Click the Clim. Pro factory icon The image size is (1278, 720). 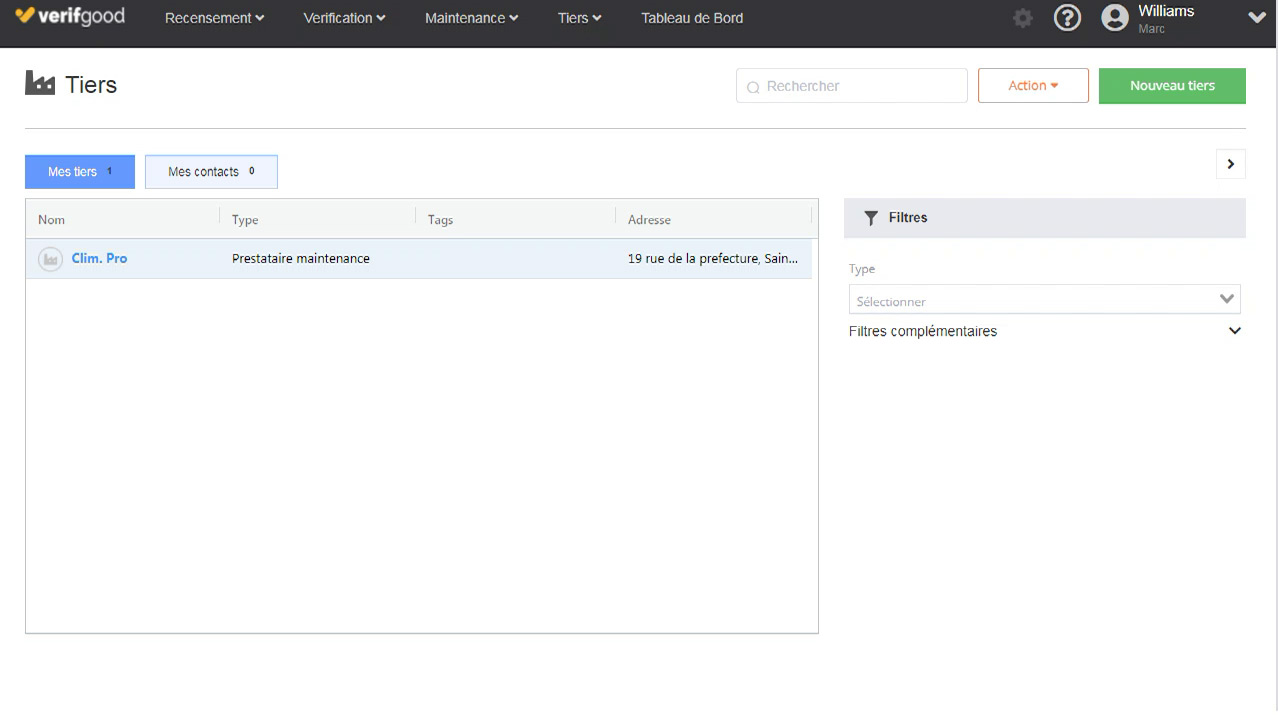coord(49,259)
